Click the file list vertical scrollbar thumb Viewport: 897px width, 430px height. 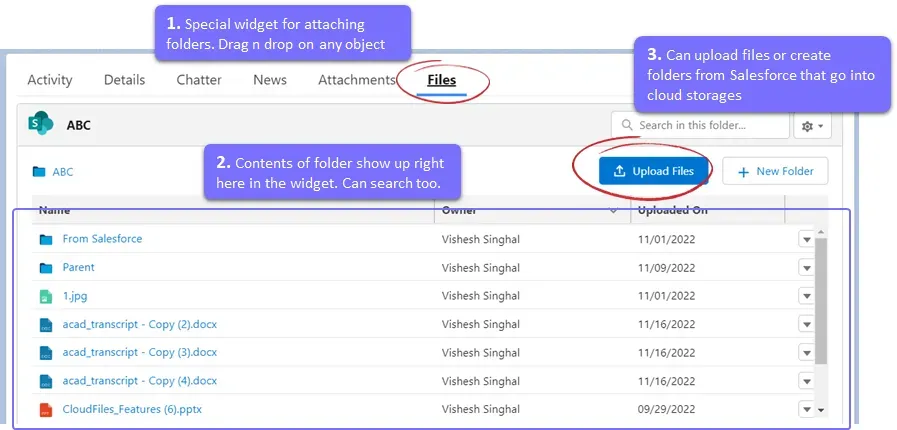(820, 301)
